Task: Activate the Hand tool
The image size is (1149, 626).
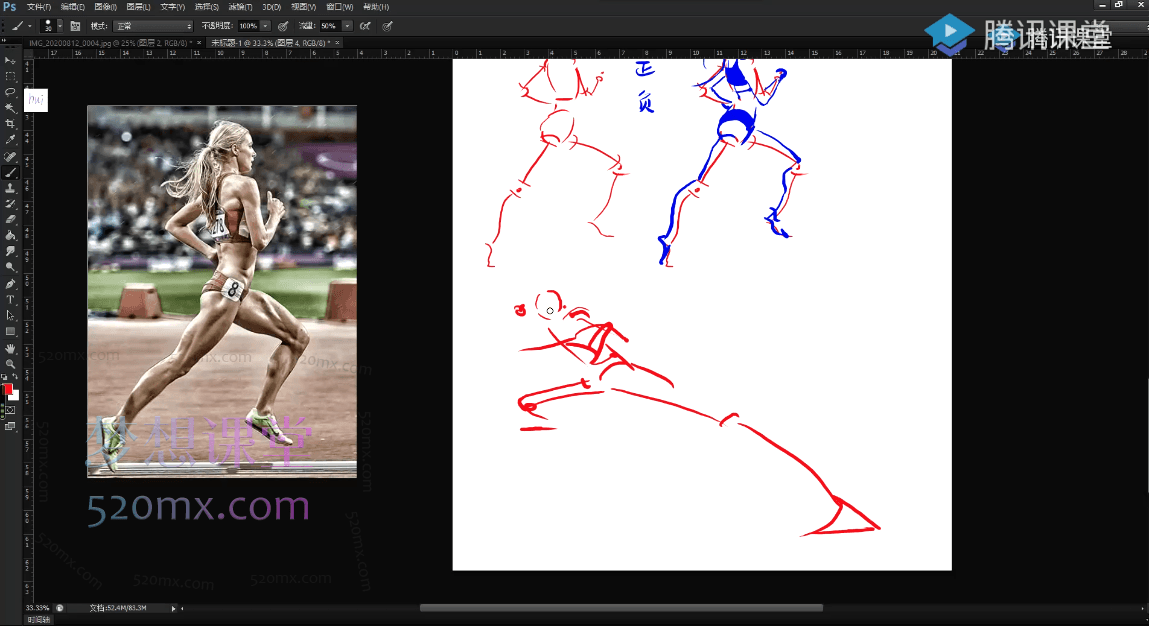Action: tap(10, 348)
